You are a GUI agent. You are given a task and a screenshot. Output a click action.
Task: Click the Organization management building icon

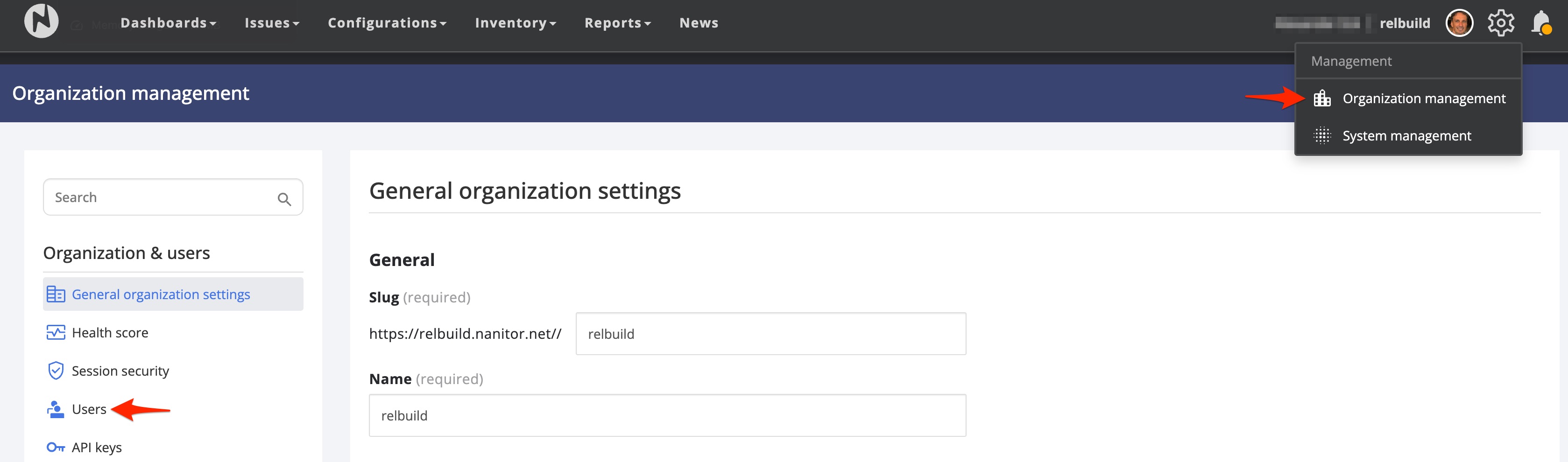1321,98
